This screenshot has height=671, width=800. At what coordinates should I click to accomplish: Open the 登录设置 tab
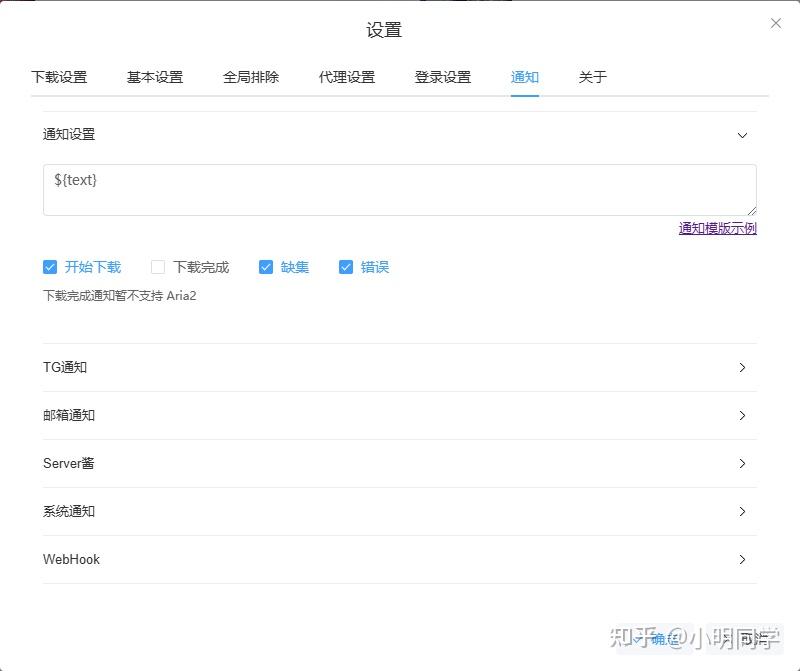pyautogui.click(x=441, y=76)
